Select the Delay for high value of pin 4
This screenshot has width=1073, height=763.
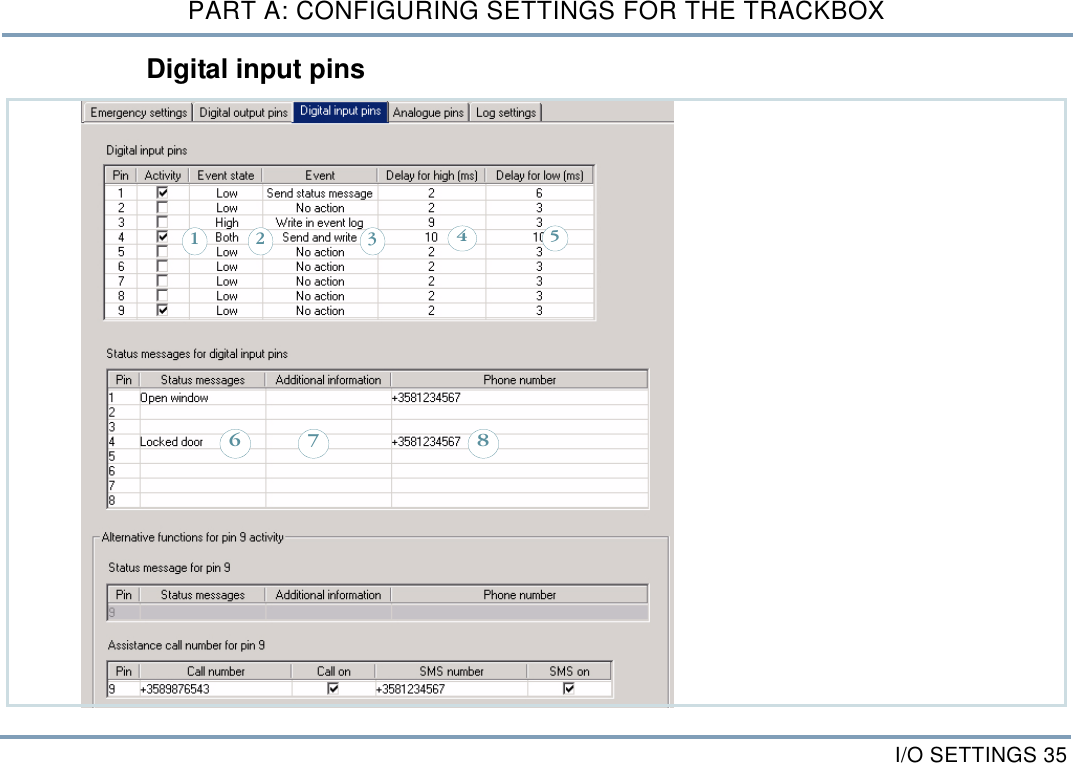[430, 237]
